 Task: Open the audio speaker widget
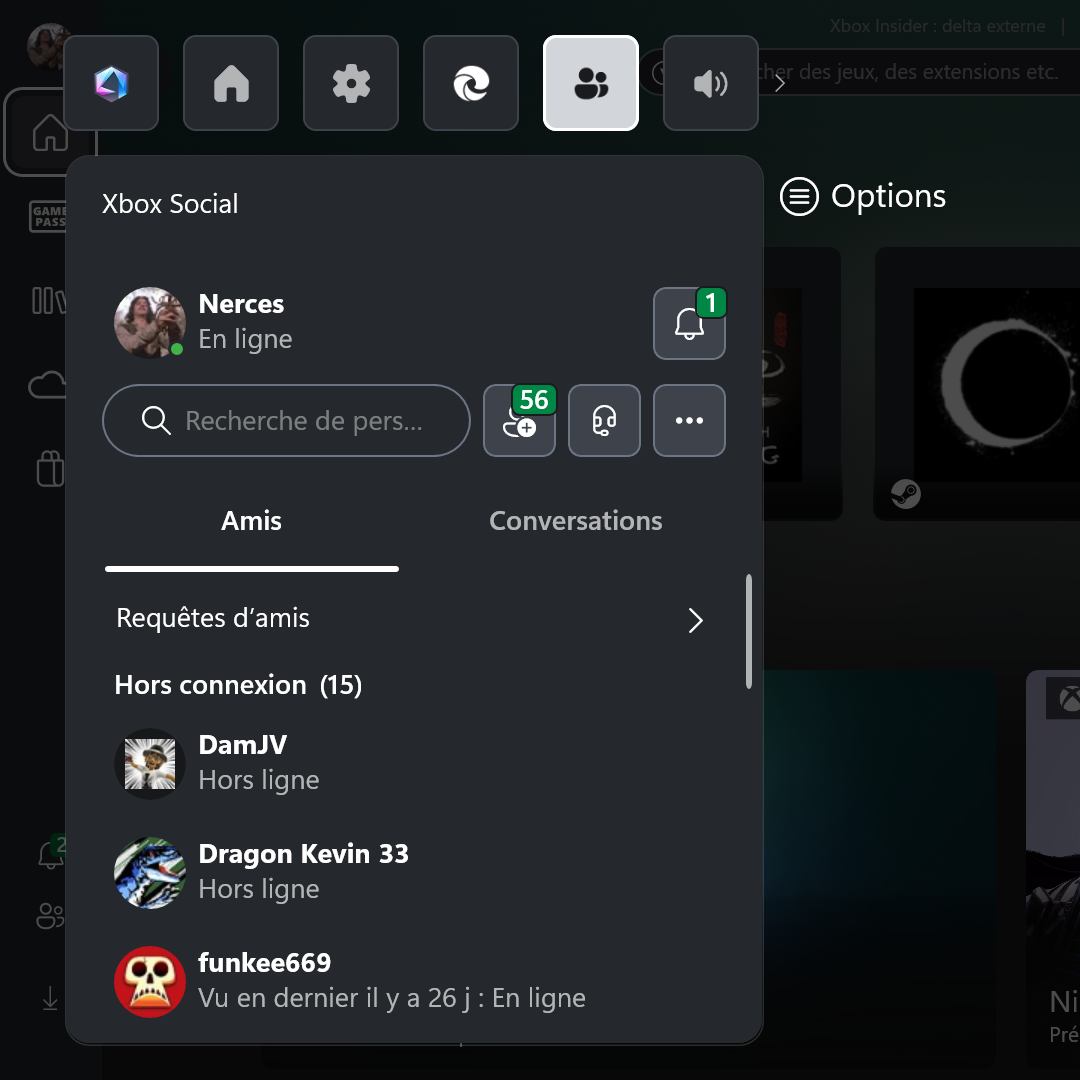(710, 84)
